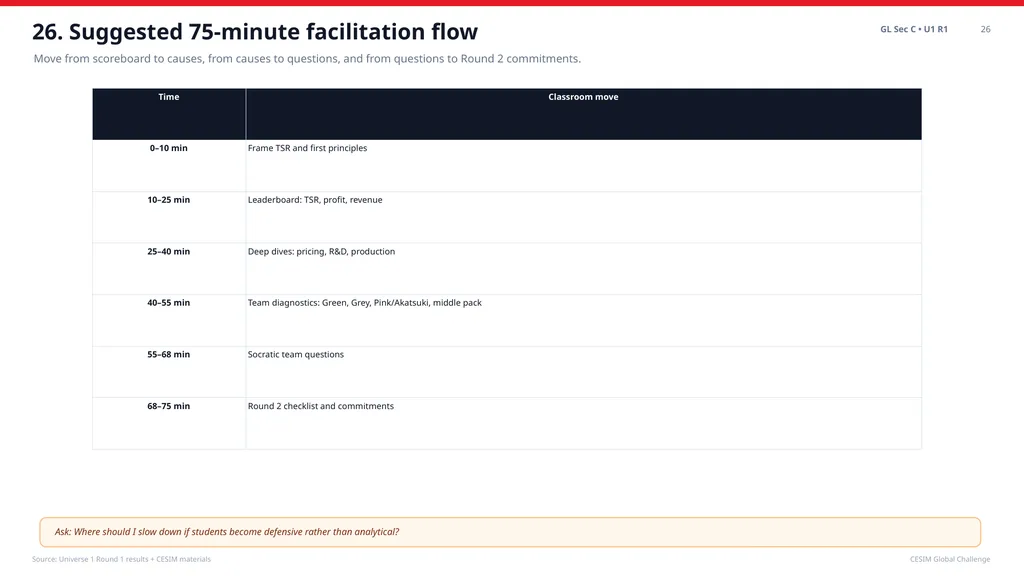The height and width of the screenshot is (576, 1024).
Task: Click the 'Frame TSR and first principles' cell
Action: pos(583,166)
